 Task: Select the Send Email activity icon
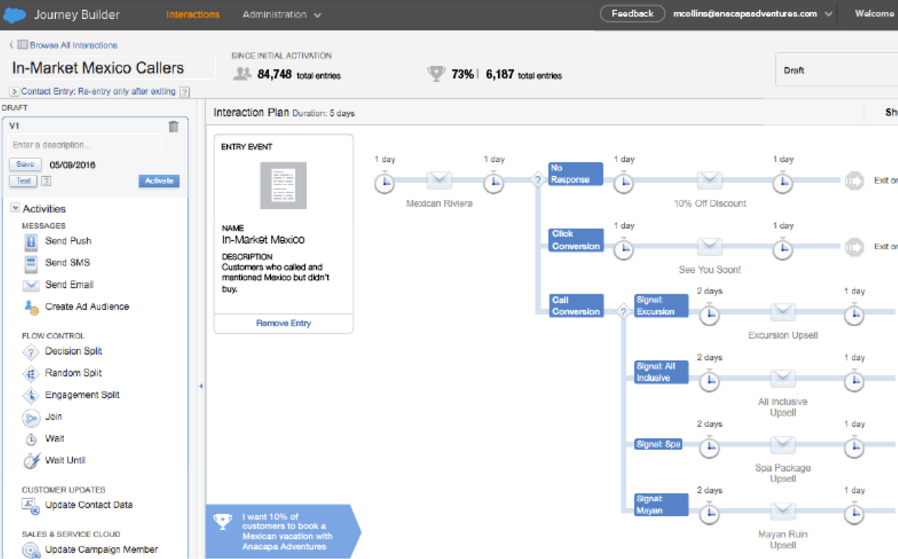coord(31,285)
